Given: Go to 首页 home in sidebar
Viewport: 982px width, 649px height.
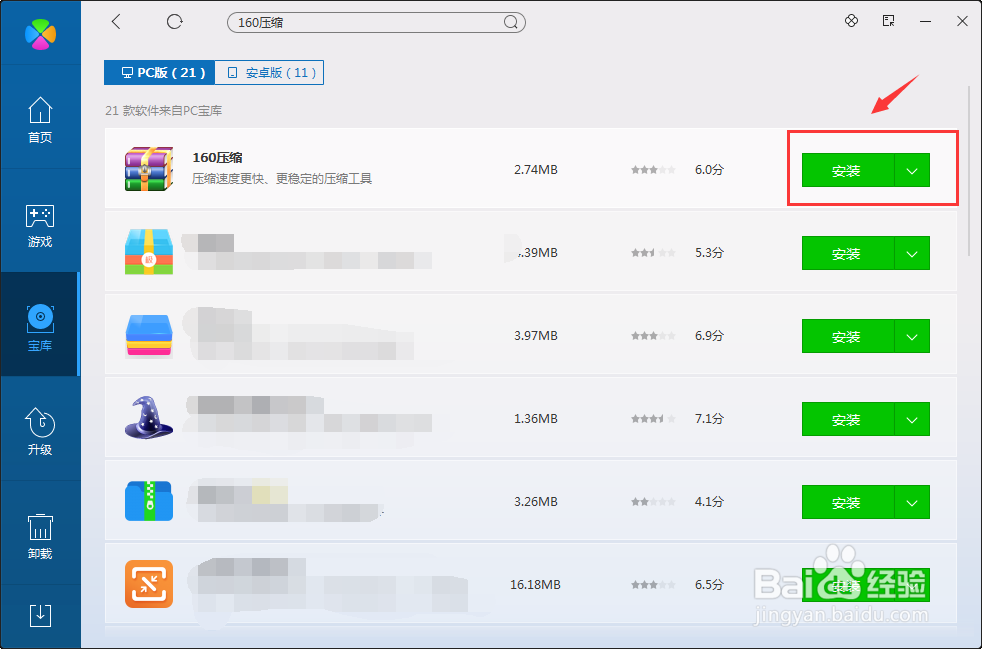Looking at the screenshot, I should coord(40,120).
